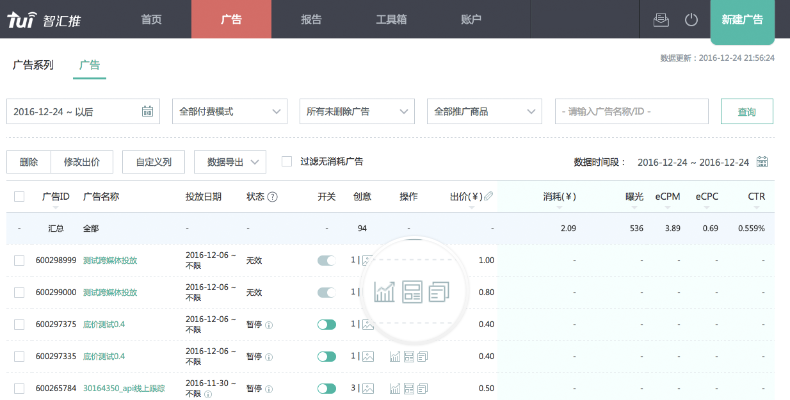This screenshot has width=790, height=400.
Task: Toggle the switch for ad 600297375
Action: click(x=326, y=324)
